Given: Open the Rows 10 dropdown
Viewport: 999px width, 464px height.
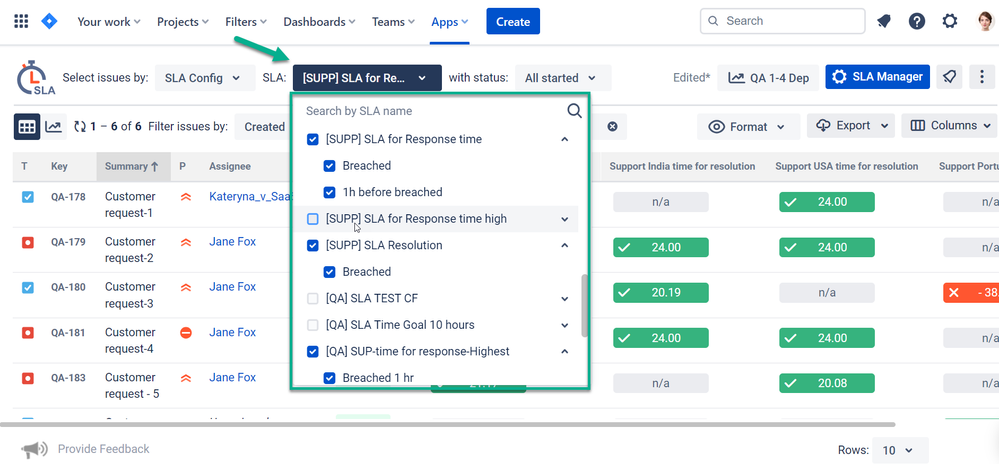Looking at the screenshot, I should [900, 450].
